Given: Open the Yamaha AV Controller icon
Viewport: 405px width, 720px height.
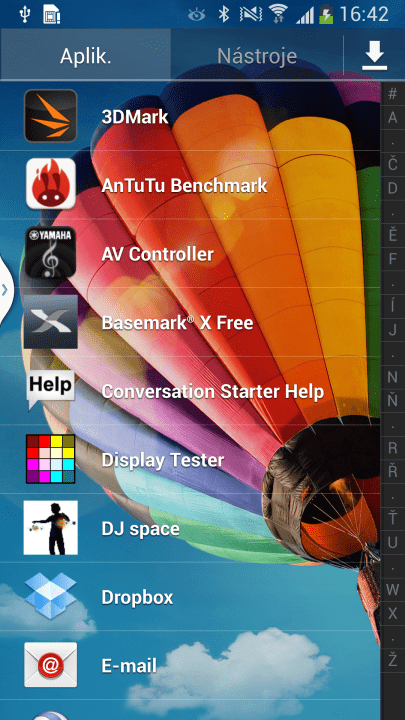Looking at the screenshot, I should 51,253.
